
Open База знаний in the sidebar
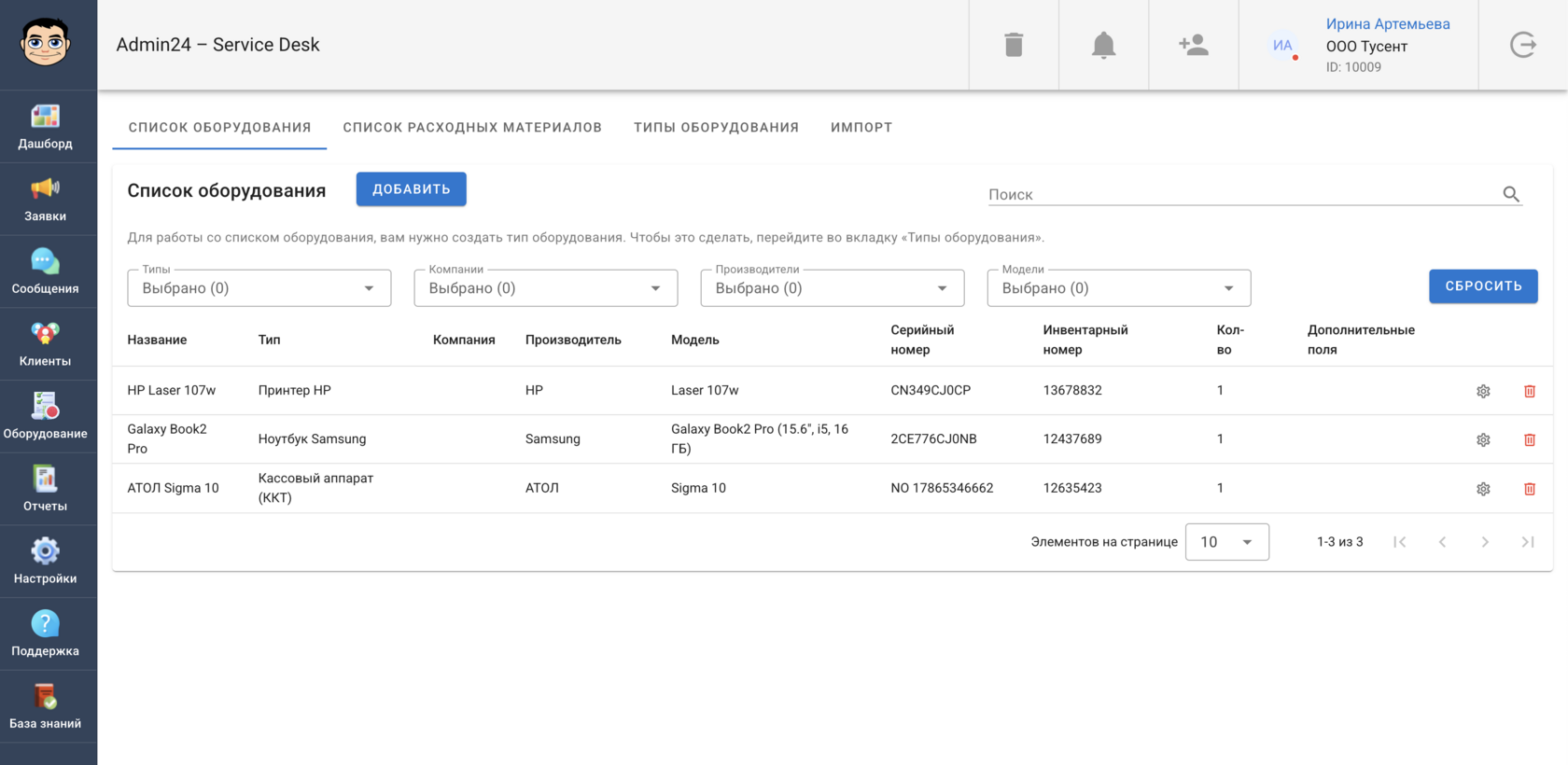45,707
